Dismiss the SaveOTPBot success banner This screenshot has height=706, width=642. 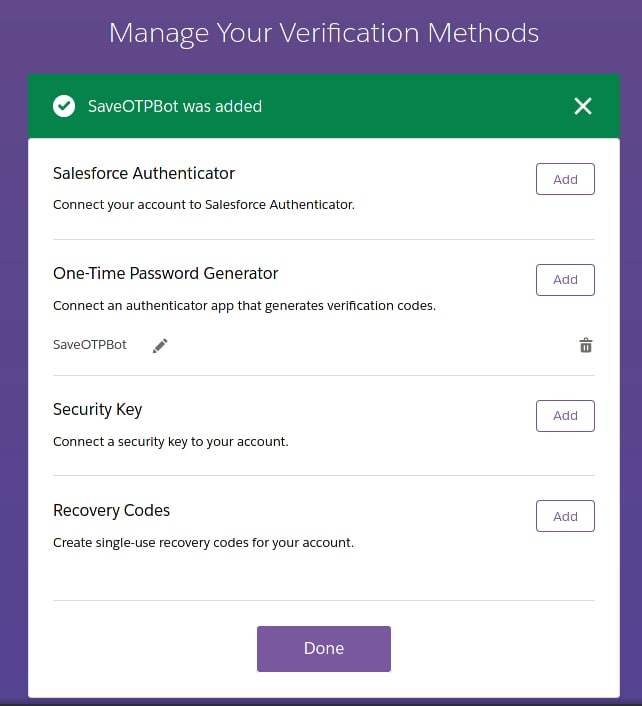[583, 106]
